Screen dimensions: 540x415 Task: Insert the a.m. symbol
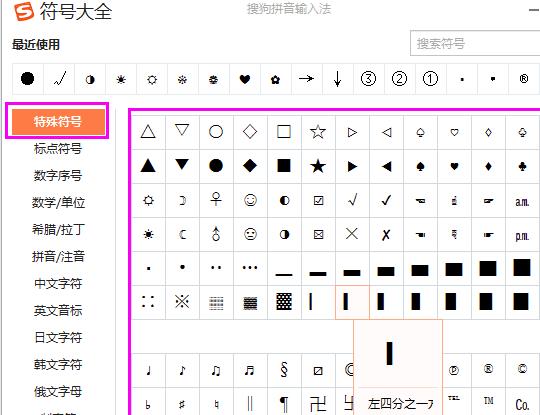522,200
